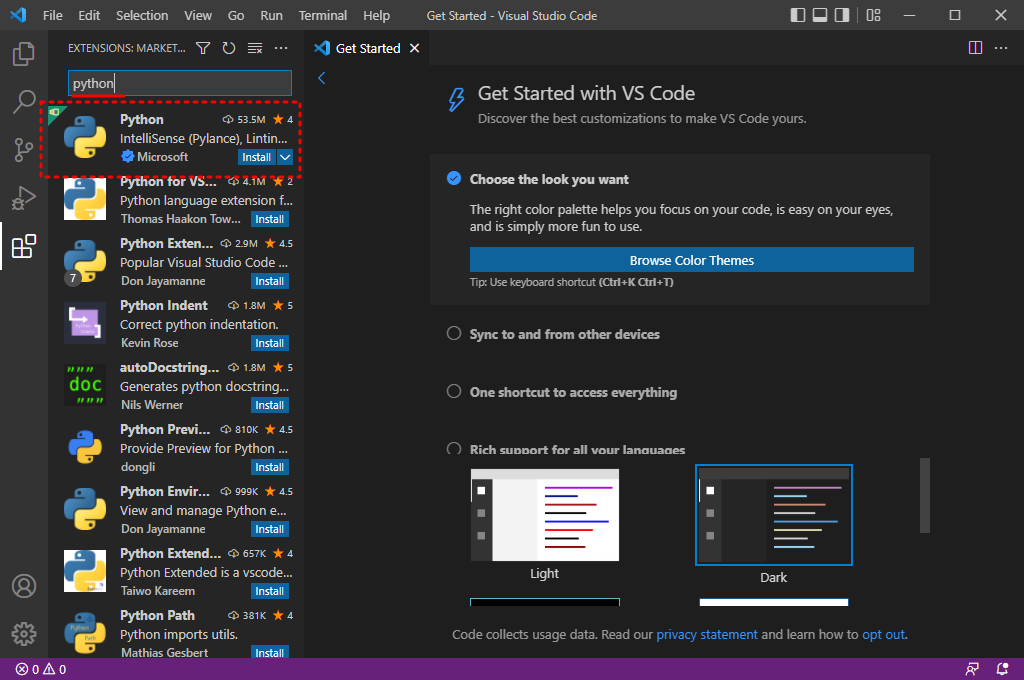Click the Python Indent extension icon
Screen dimensions: 1024x680
click(85, 323)
